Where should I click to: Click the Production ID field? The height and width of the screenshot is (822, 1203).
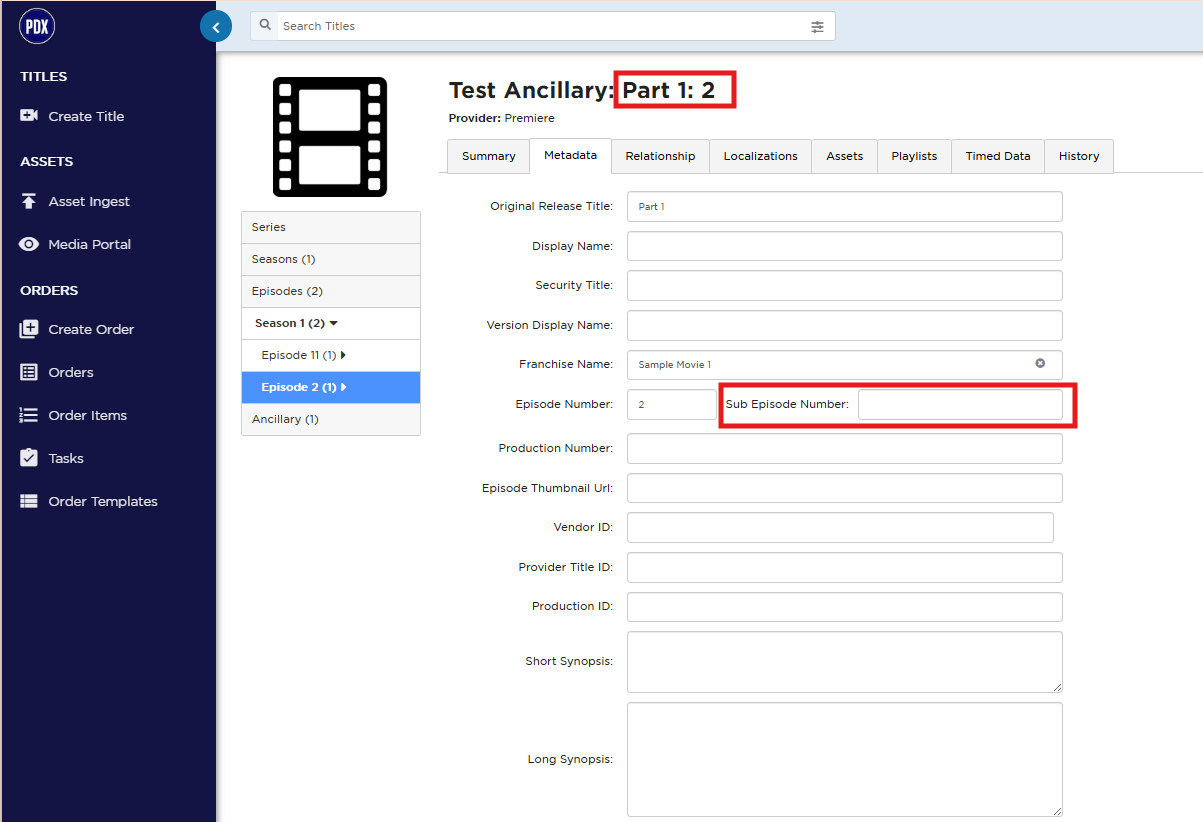point(844,606)
